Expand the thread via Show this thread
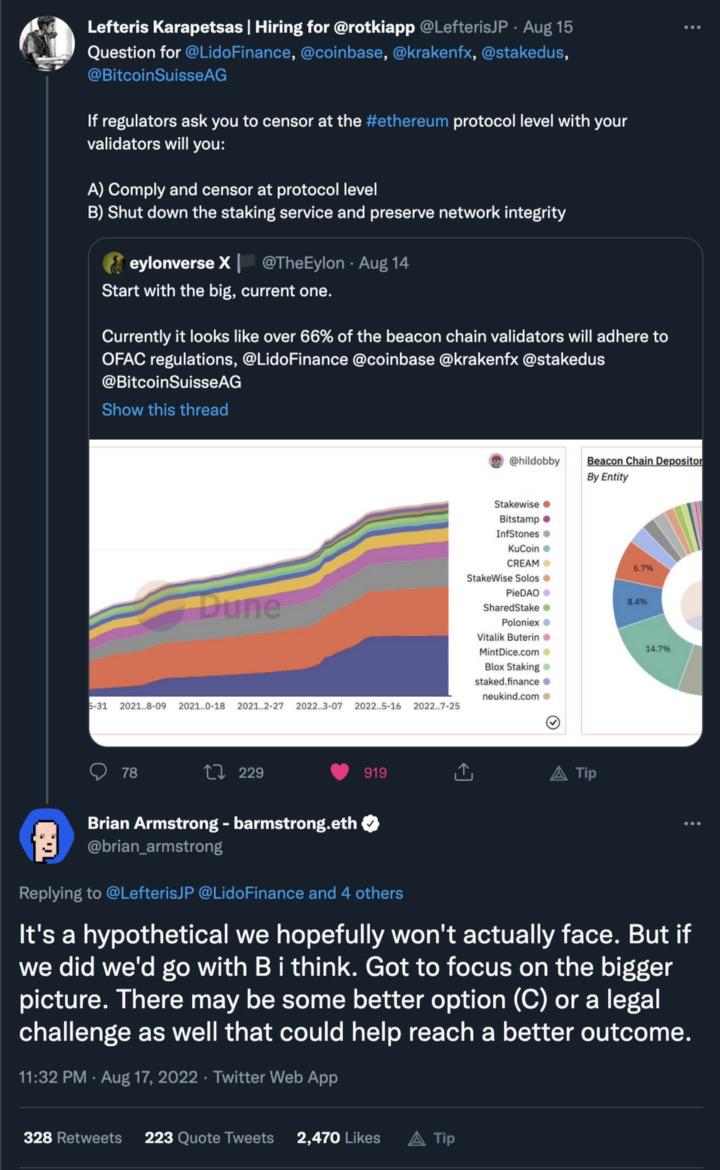Image resolution: width=720 pixels, height=1170 pixels. click(x=163, y=409)
